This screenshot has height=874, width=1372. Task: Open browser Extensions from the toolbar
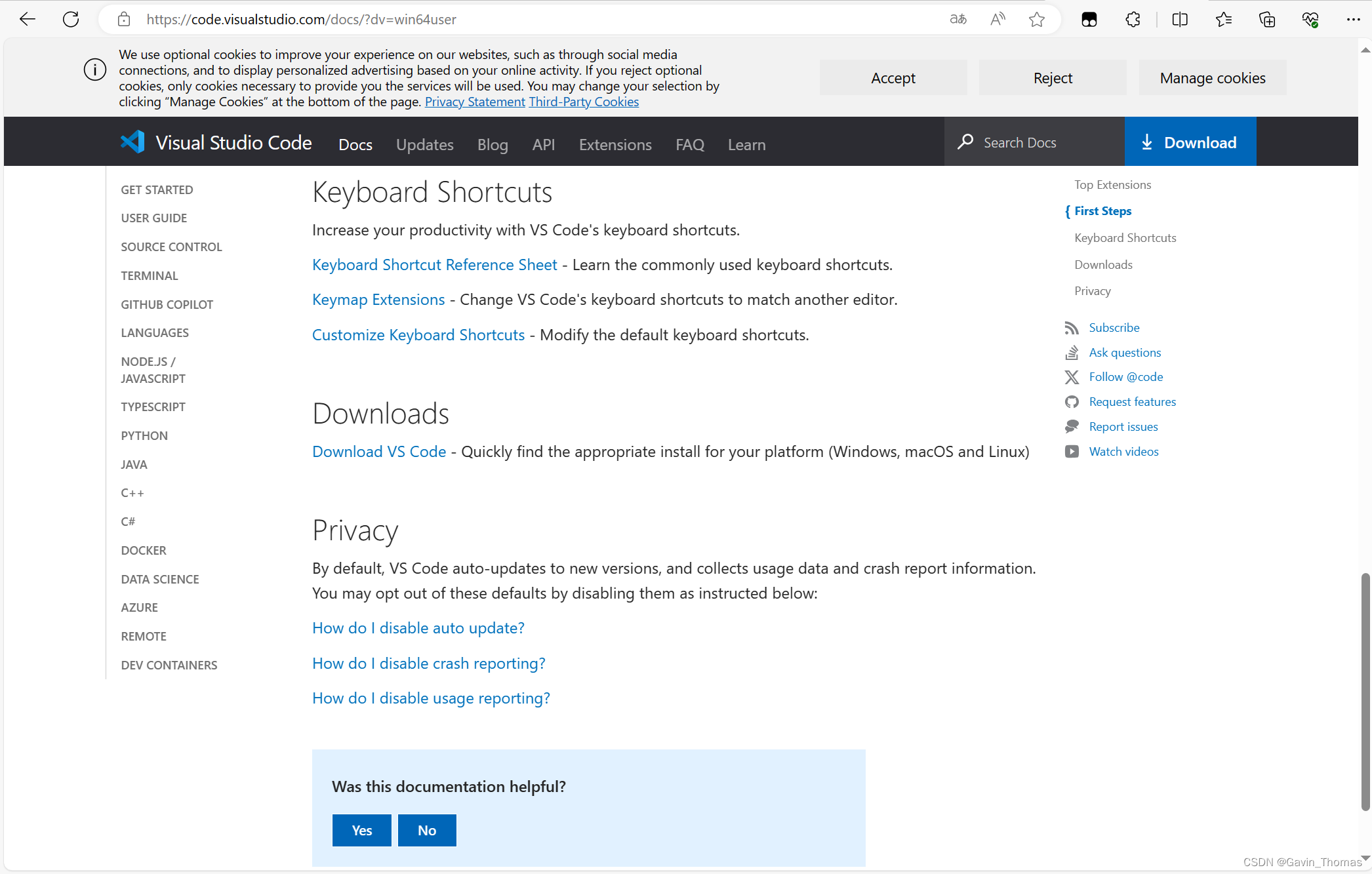click(x=1132, y=19)
